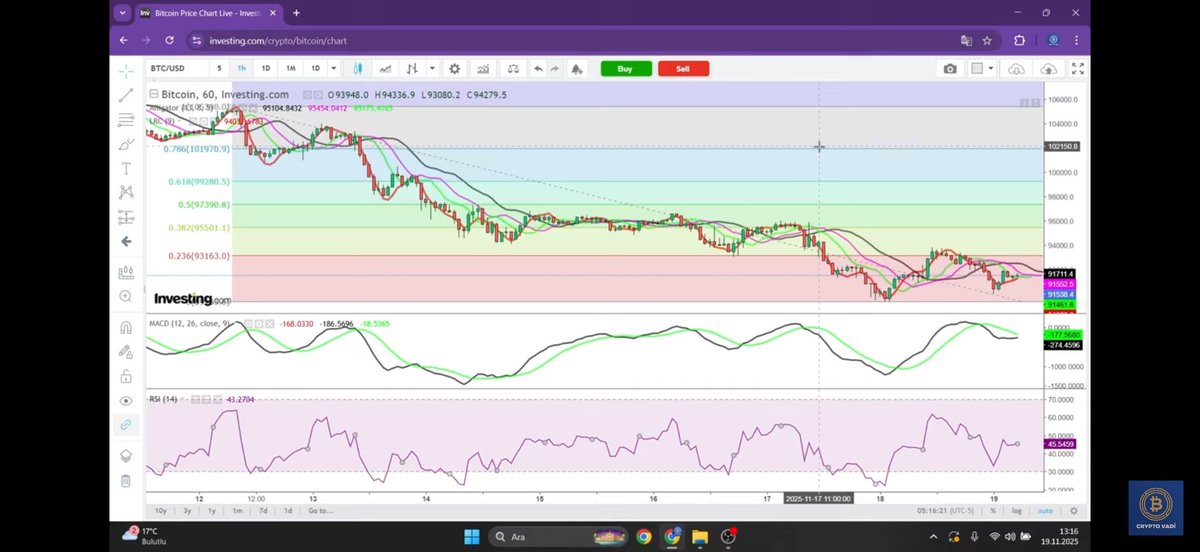Switch to the line chart style
This screenshot has height=552, width=1200.
tap(385, 68)
